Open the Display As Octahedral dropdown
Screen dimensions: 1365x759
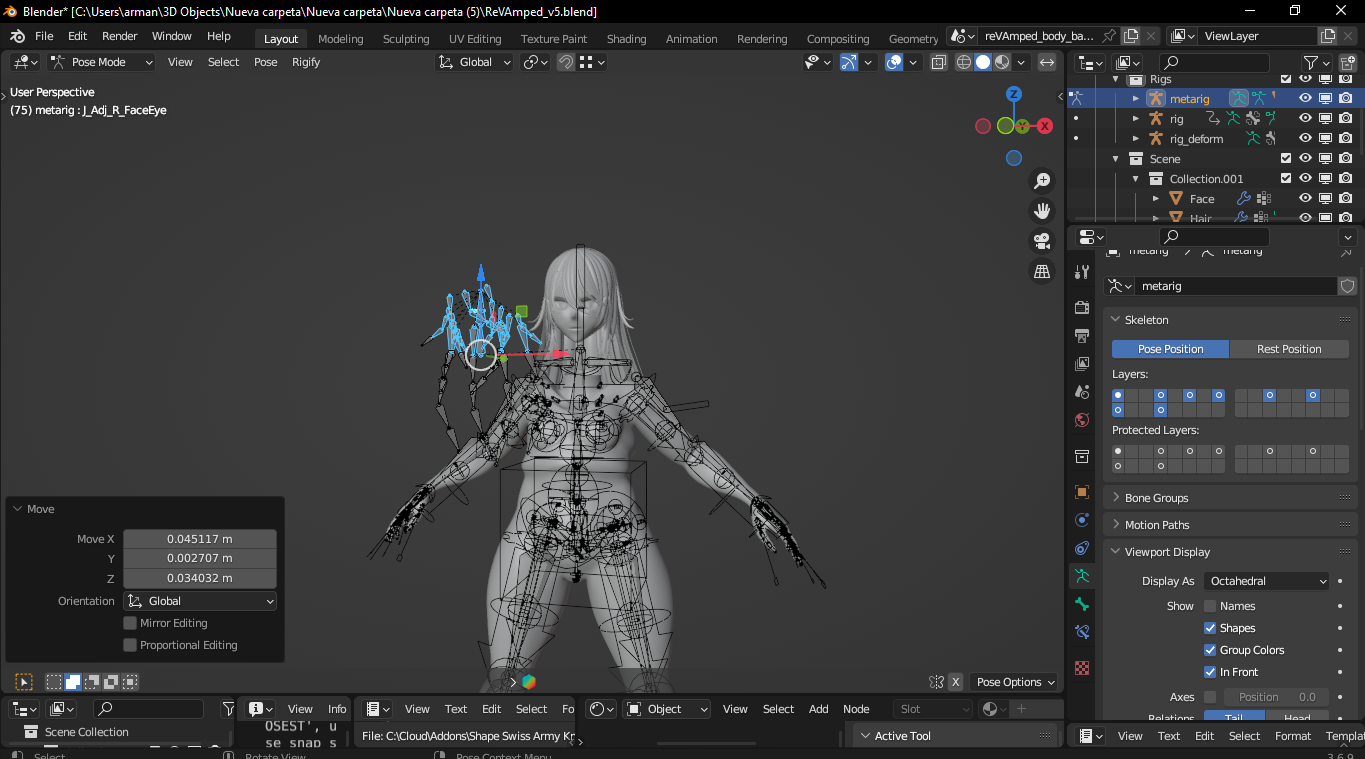point(1267,581)
